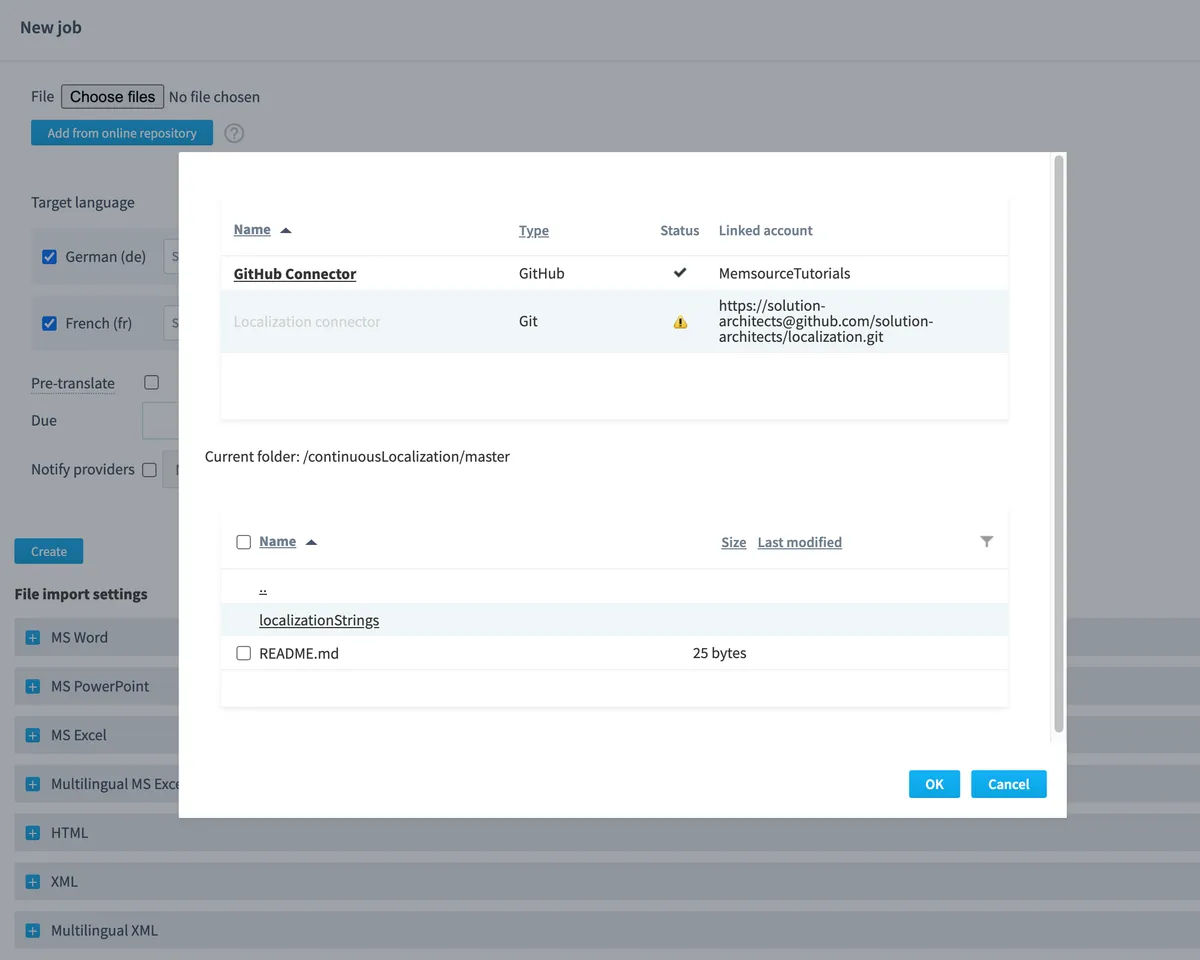Sort connectors by Name column header
Screen dimensions: 1200x960
252,229
